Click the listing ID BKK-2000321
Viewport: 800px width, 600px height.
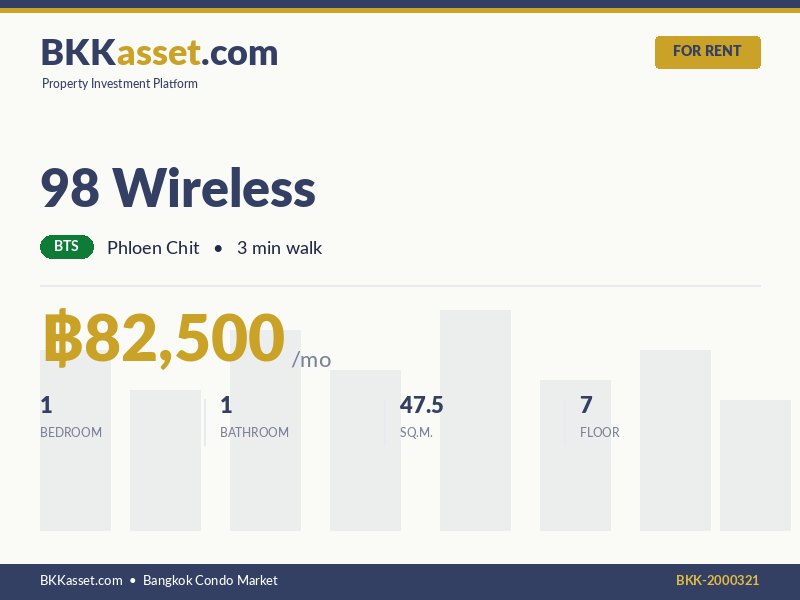pos(717,580)
